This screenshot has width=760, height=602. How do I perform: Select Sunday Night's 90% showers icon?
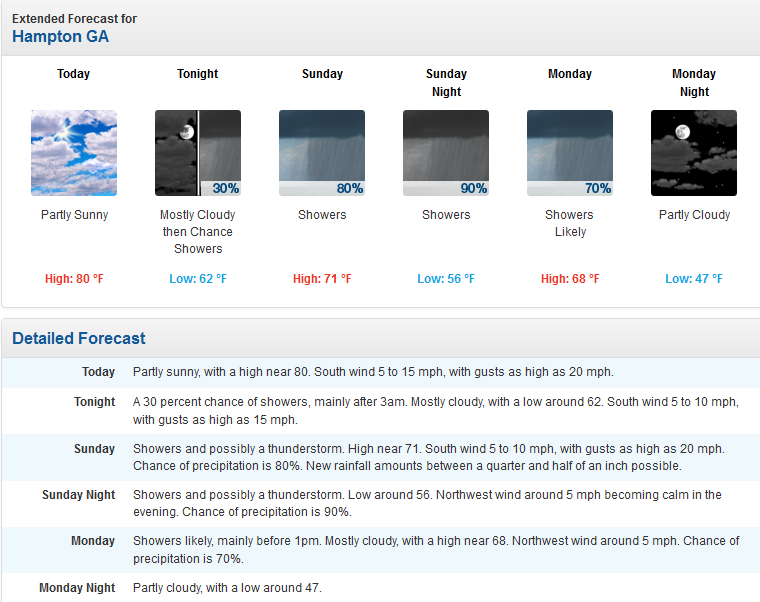[x=446, y=153]
